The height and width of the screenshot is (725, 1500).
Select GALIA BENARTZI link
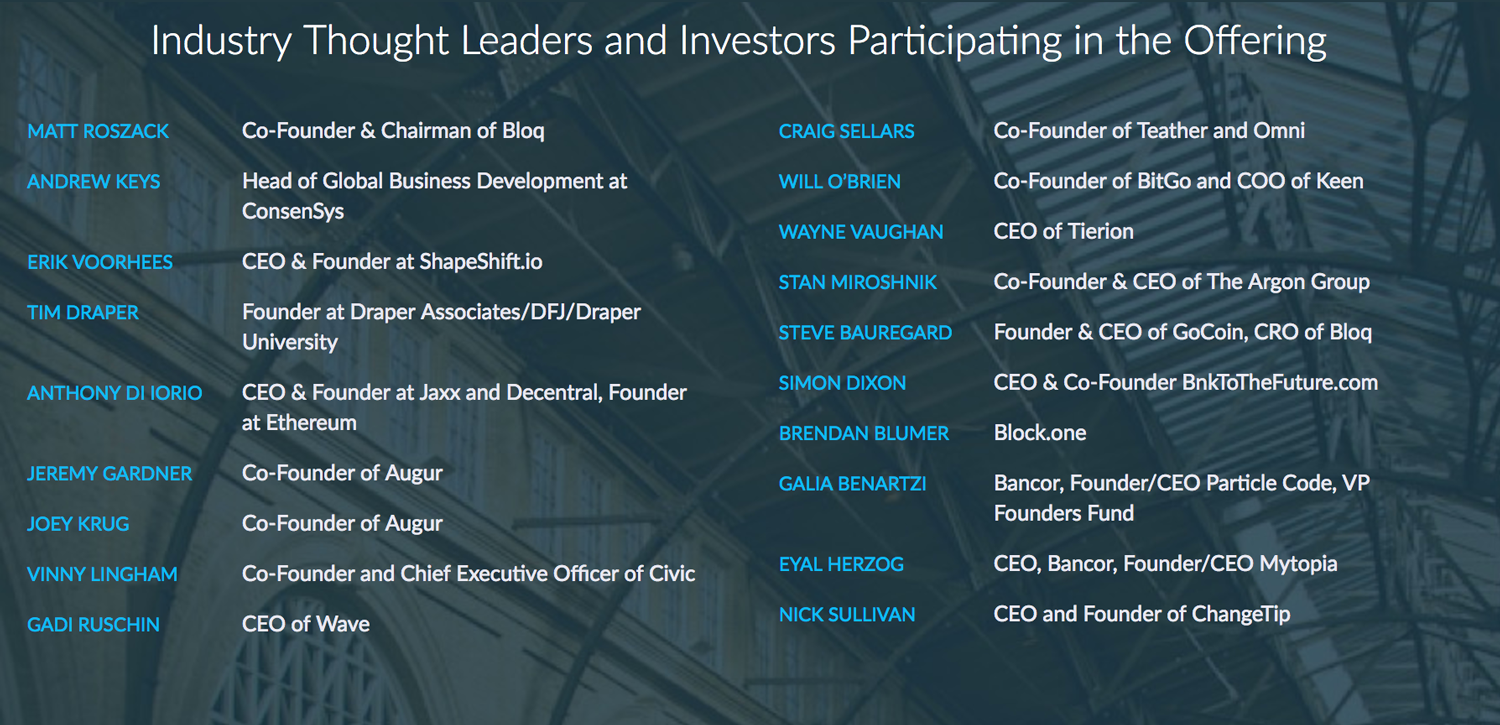[853, 484]
